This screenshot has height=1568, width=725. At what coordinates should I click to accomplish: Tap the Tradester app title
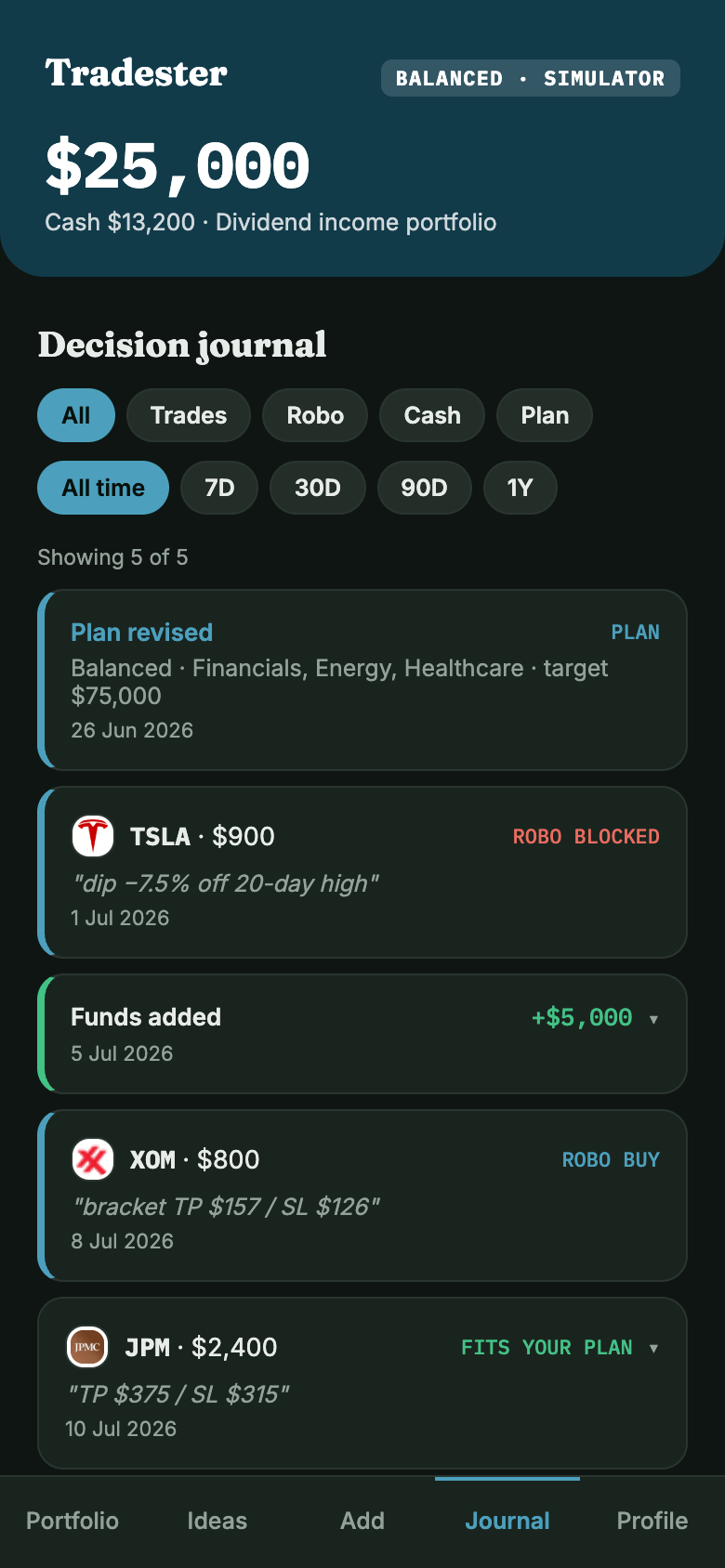click(x=136, y=73)
